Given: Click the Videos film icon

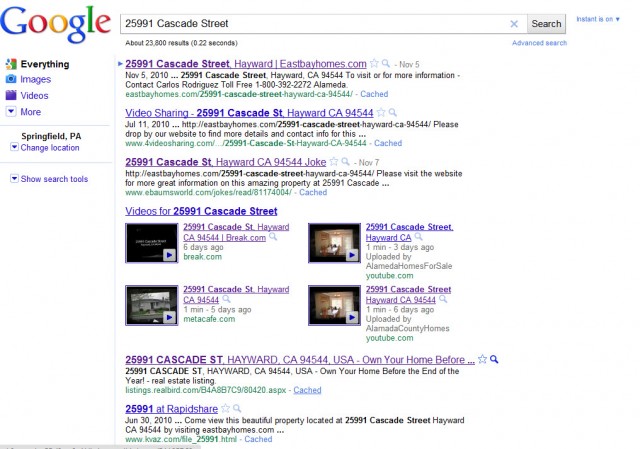Looking at the screenshot, I should (x=11, y=95).
